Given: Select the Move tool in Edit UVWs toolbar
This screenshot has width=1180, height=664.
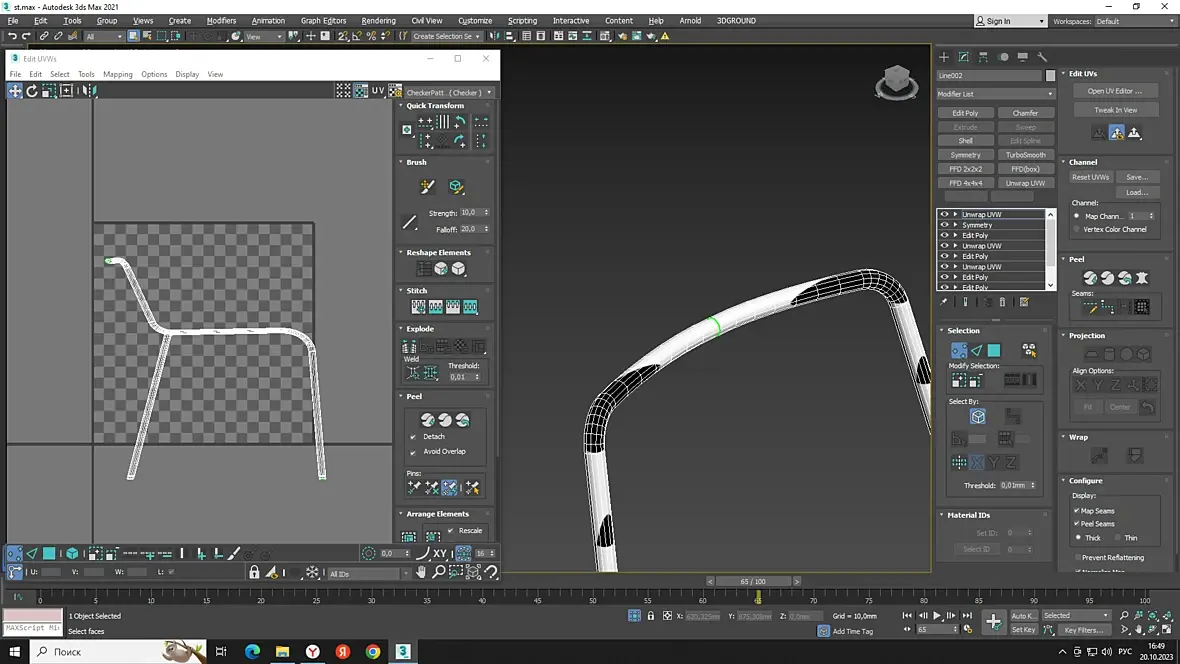Looking at the screenshot, I should [x=15, y=91].
